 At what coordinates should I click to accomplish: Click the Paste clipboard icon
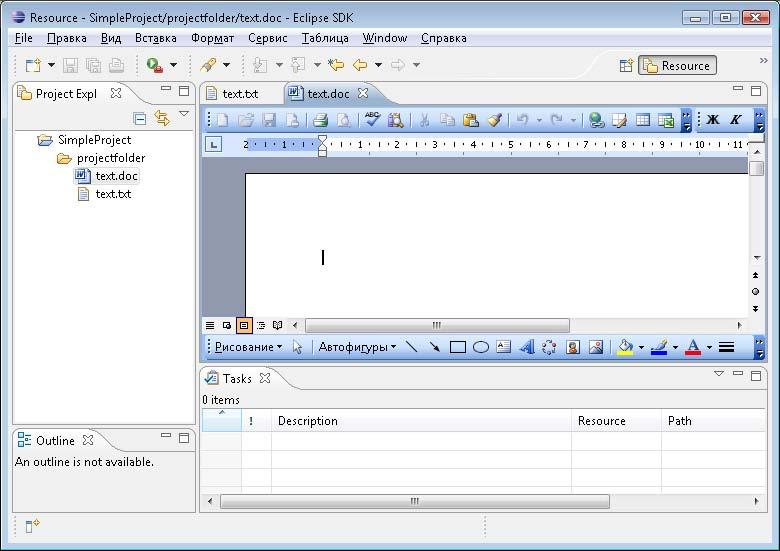click(470, 120)
